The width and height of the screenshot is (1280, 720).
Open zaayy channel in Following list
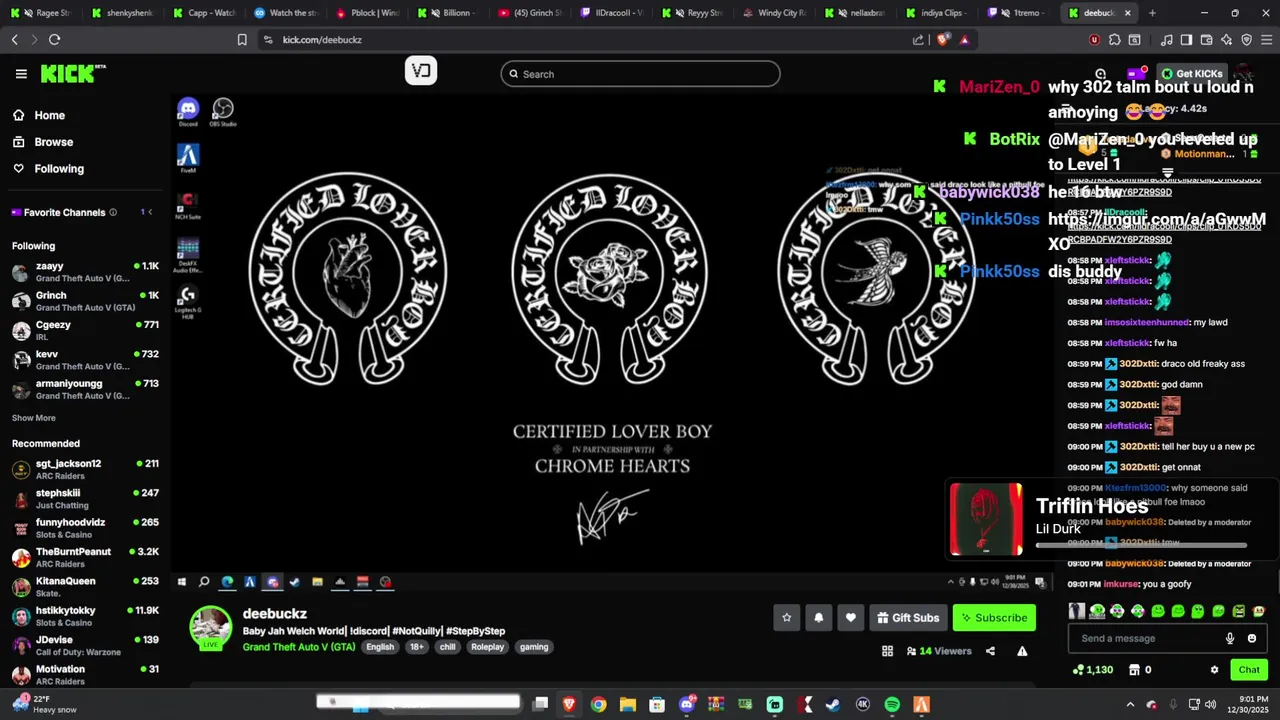[x=85, y=272]
